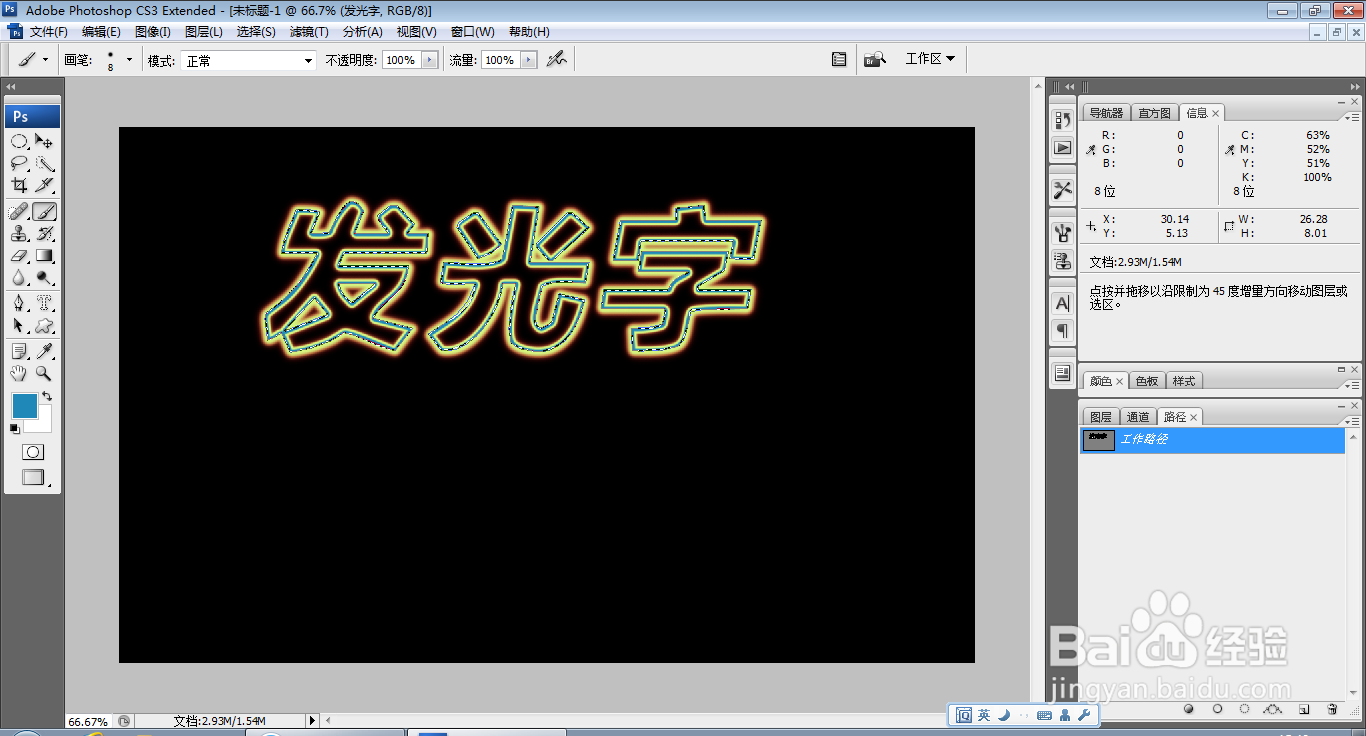Select the Clone Stamp tool
Viewport: 1366px width, 736px height.
point(19,234)
